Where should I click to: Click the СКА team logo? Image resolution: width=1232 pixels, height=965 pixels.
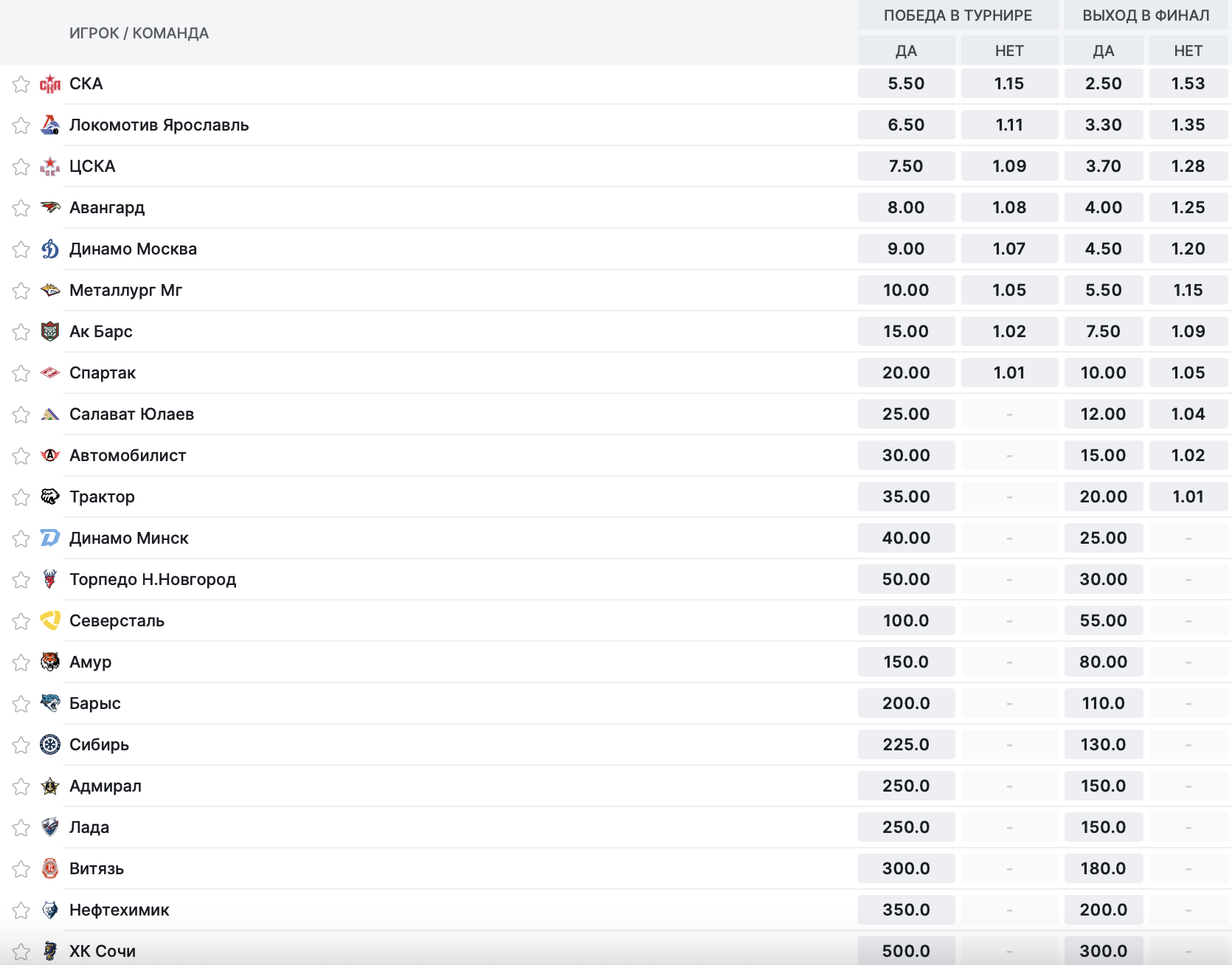coord(50,84)
